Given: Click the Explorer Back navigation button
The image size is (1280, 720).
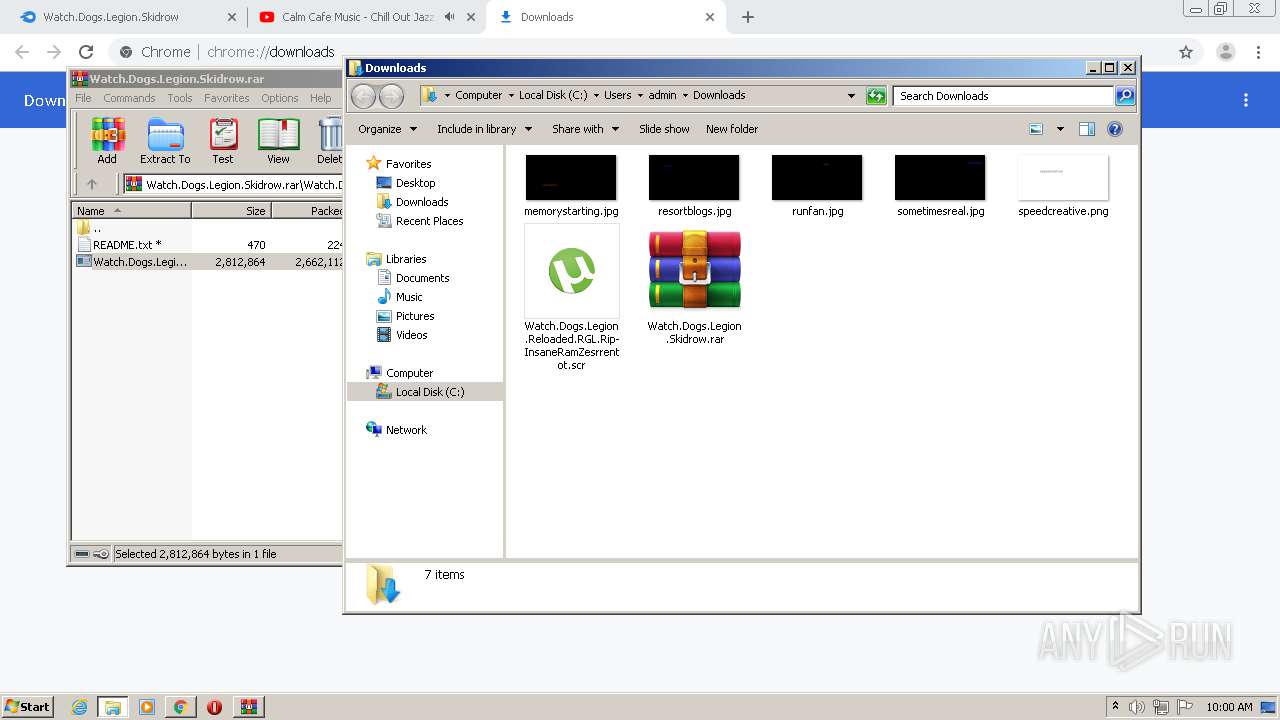Looking at the screenshot, I should (x=364, y=96).
